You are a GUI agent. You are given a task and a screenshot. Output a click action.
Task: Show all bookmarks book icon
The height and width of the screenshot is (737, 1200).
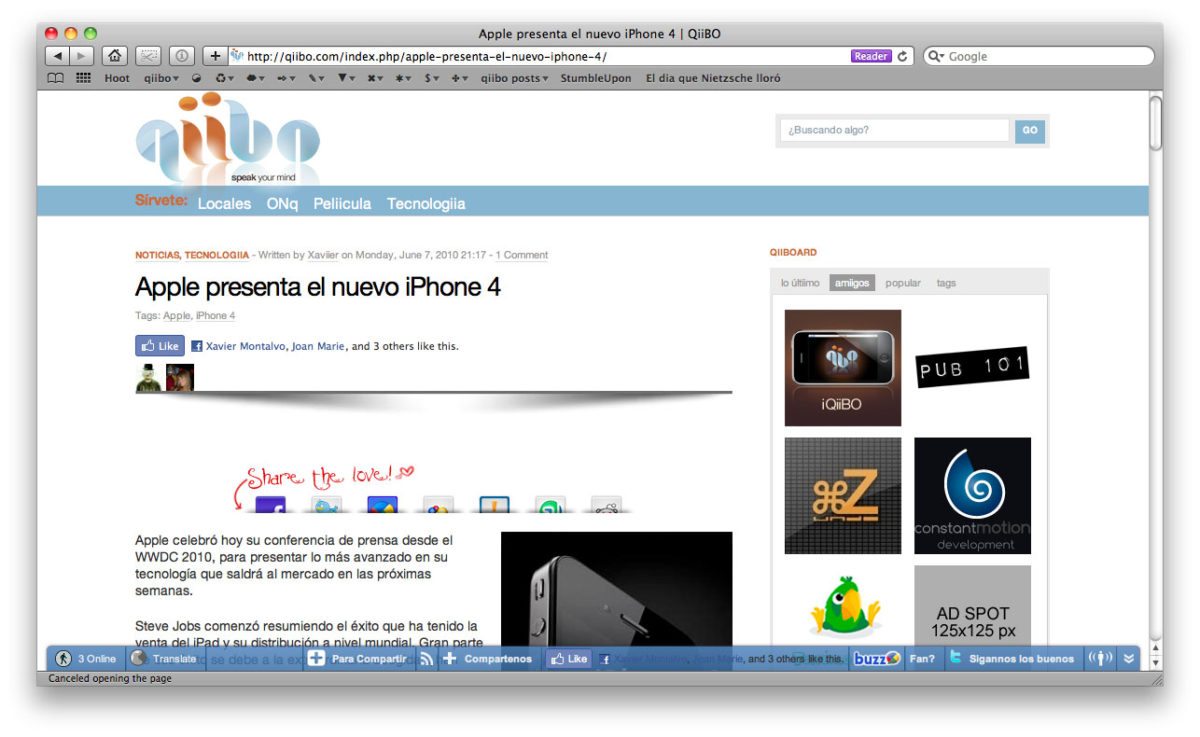[x=57, y=78]
